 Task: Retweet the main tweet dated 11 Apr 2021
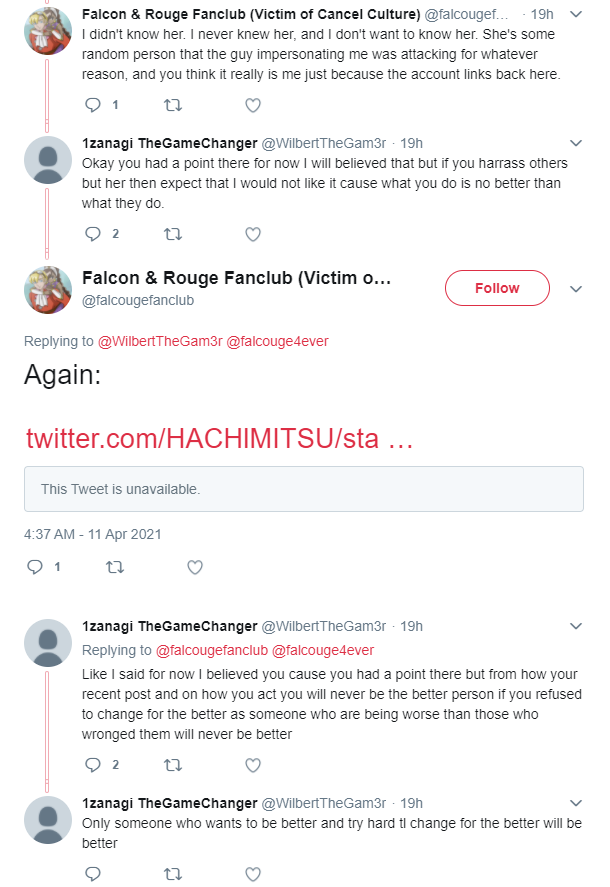click(115, 567)
